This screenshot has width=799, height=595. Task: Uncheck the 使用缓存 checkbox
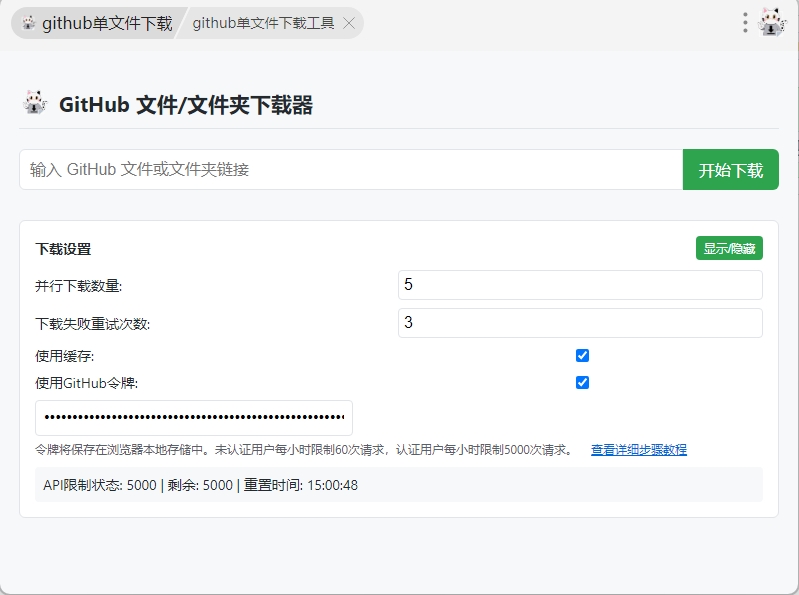pos(582,356)
